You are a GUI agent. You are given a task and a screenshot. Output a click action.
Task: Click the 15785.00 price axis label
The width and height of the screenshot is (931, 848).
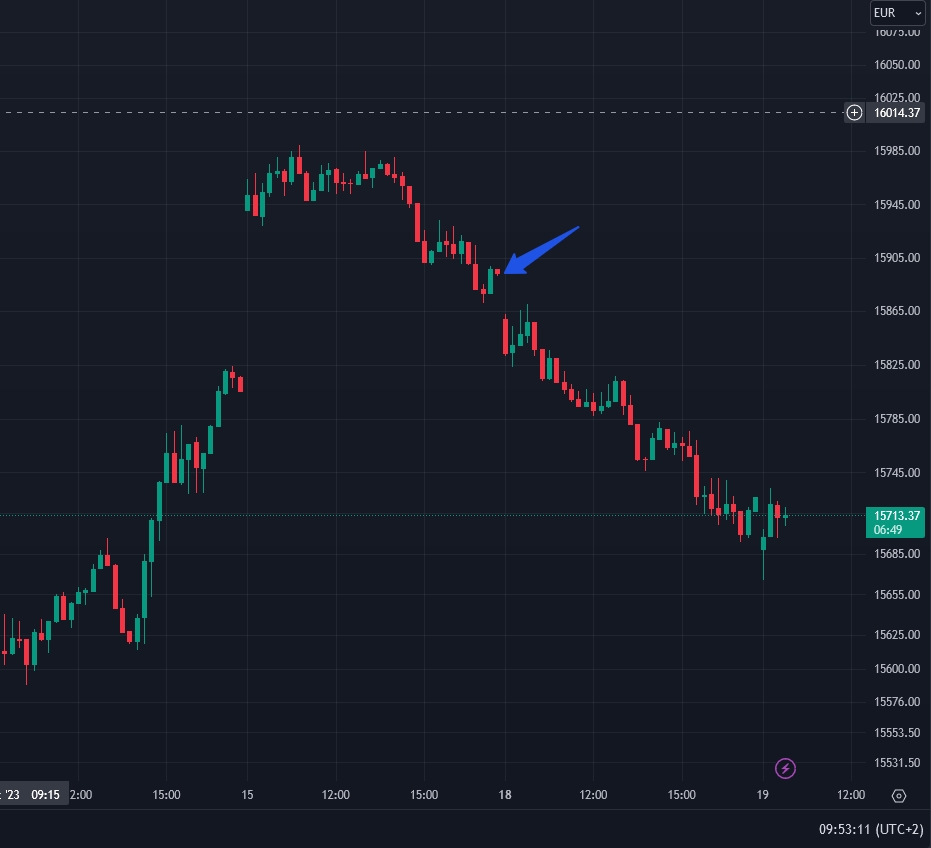(897, 419)
